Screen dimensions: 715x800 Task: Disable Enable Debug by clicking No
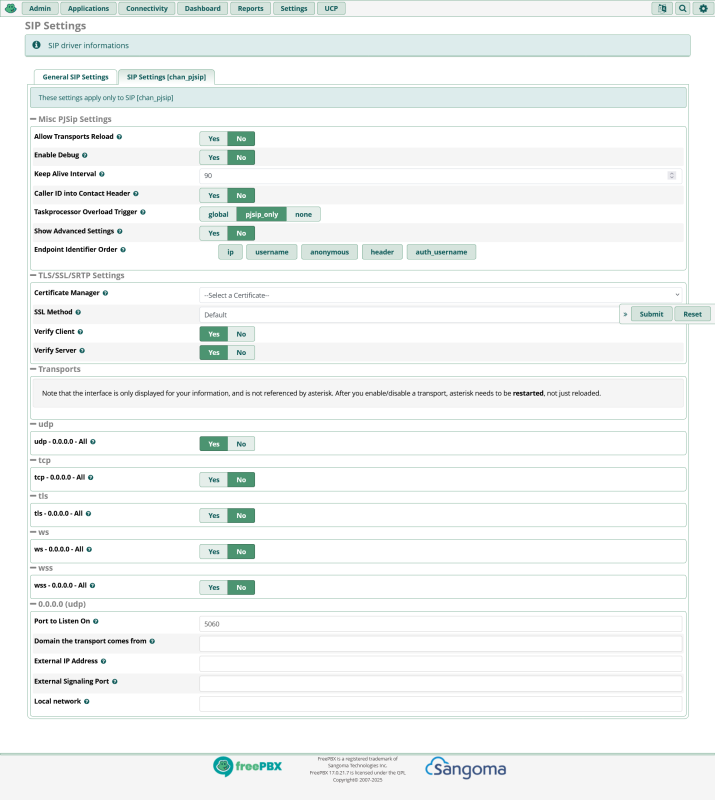coord(240,157)
